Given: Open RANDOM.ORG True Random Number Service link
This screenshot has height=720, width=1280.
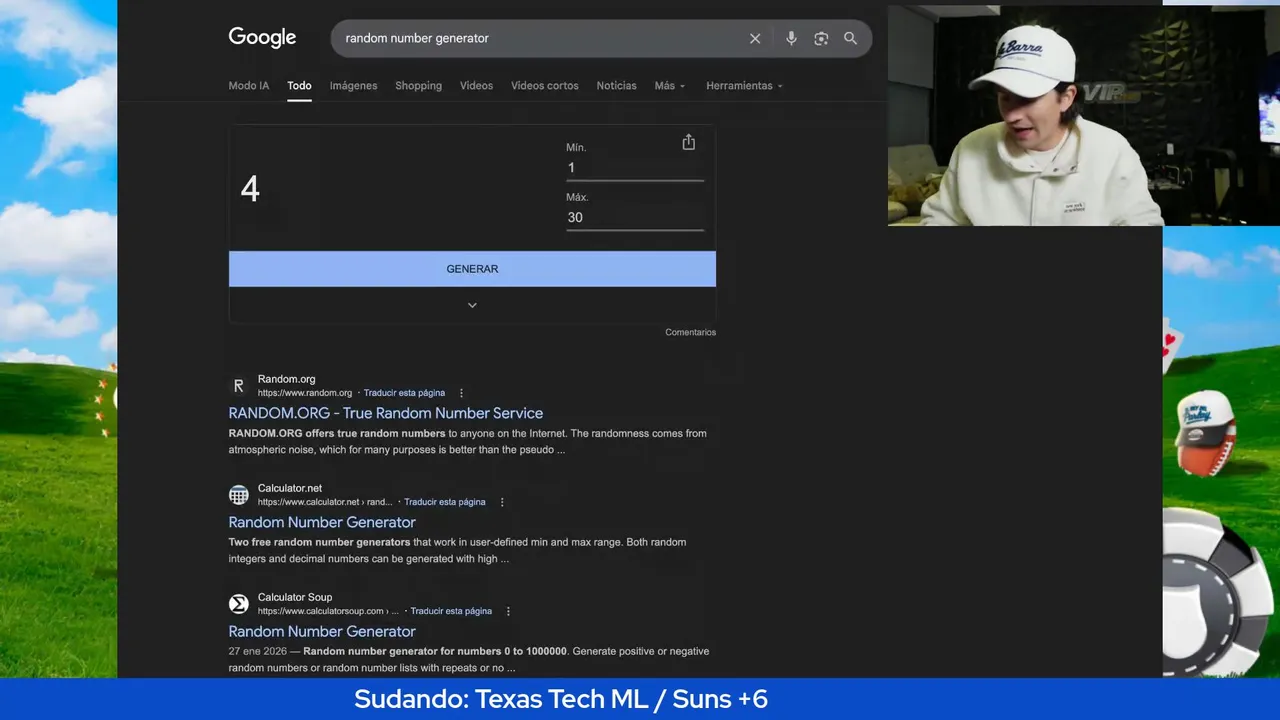Looking at the screenshot, I should click(386, 413).
